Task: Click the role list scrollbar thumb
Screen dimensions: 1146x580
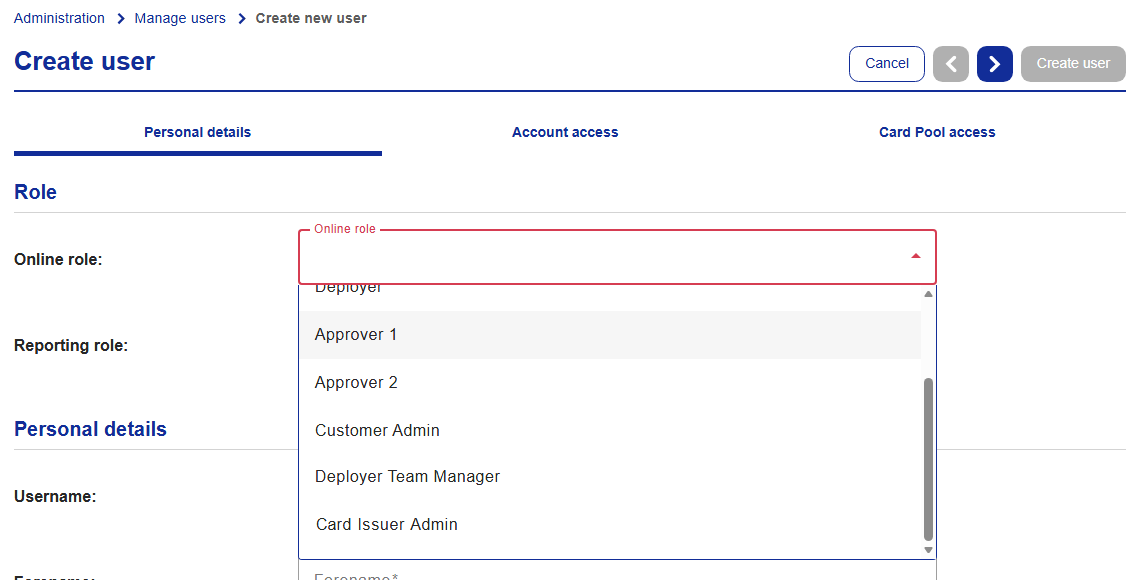Action: (928, 459)
